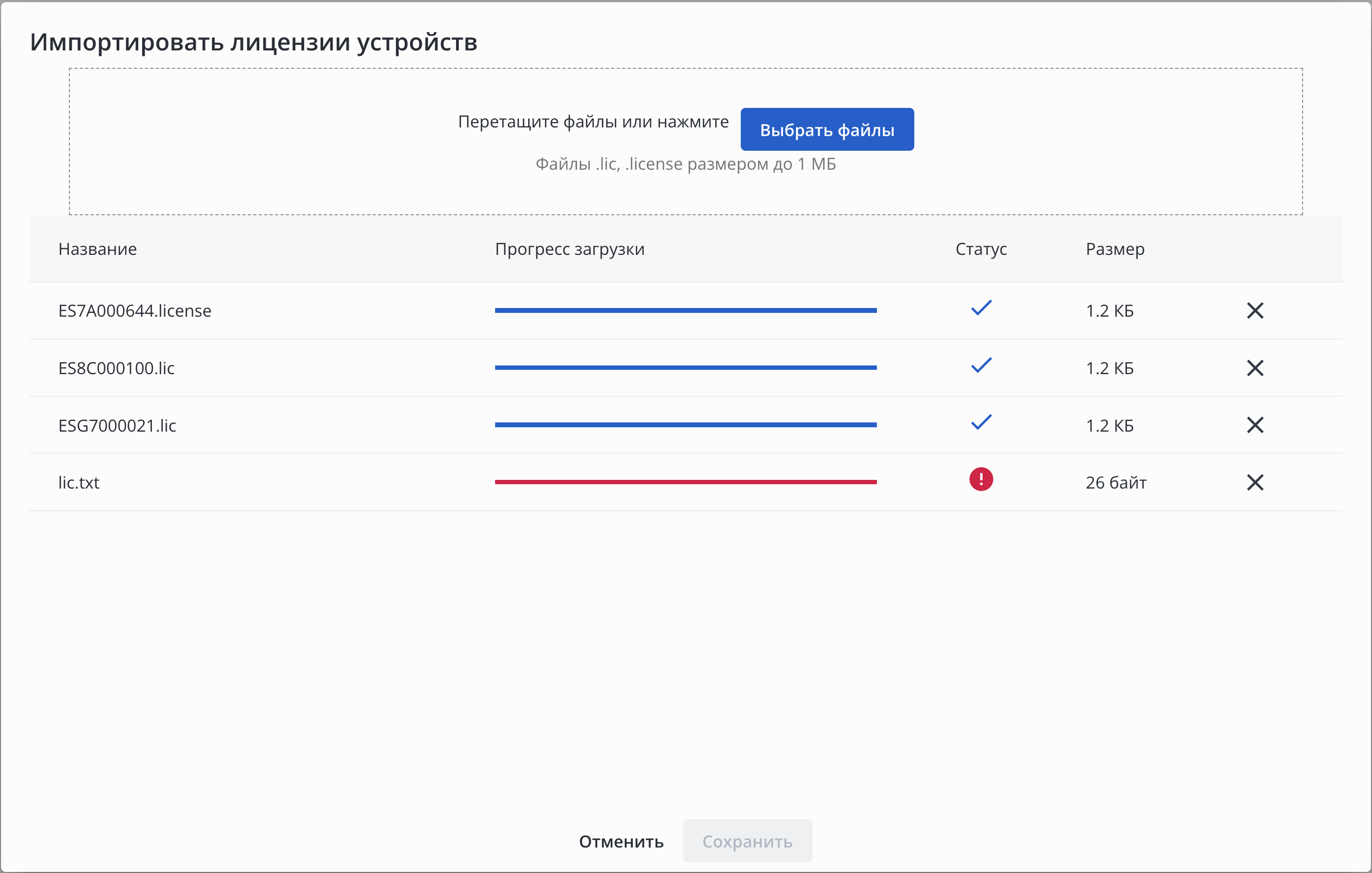Remove the ES7A000644.license file
This screenshot has width=1372, height=873.
1255,311
